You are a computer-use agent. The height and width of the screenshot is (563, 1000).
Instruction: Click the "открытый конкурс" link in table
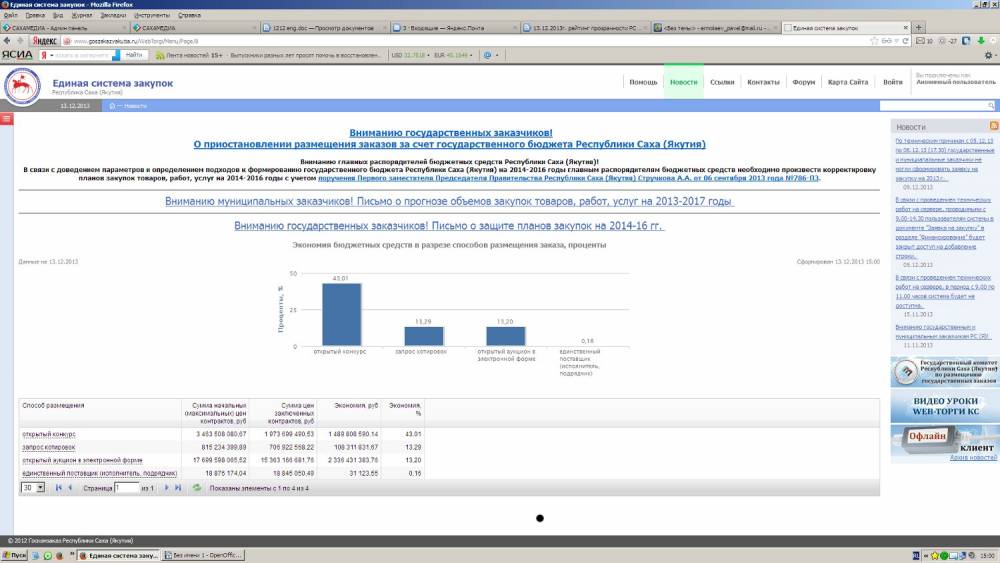click(x=48, y=434)
